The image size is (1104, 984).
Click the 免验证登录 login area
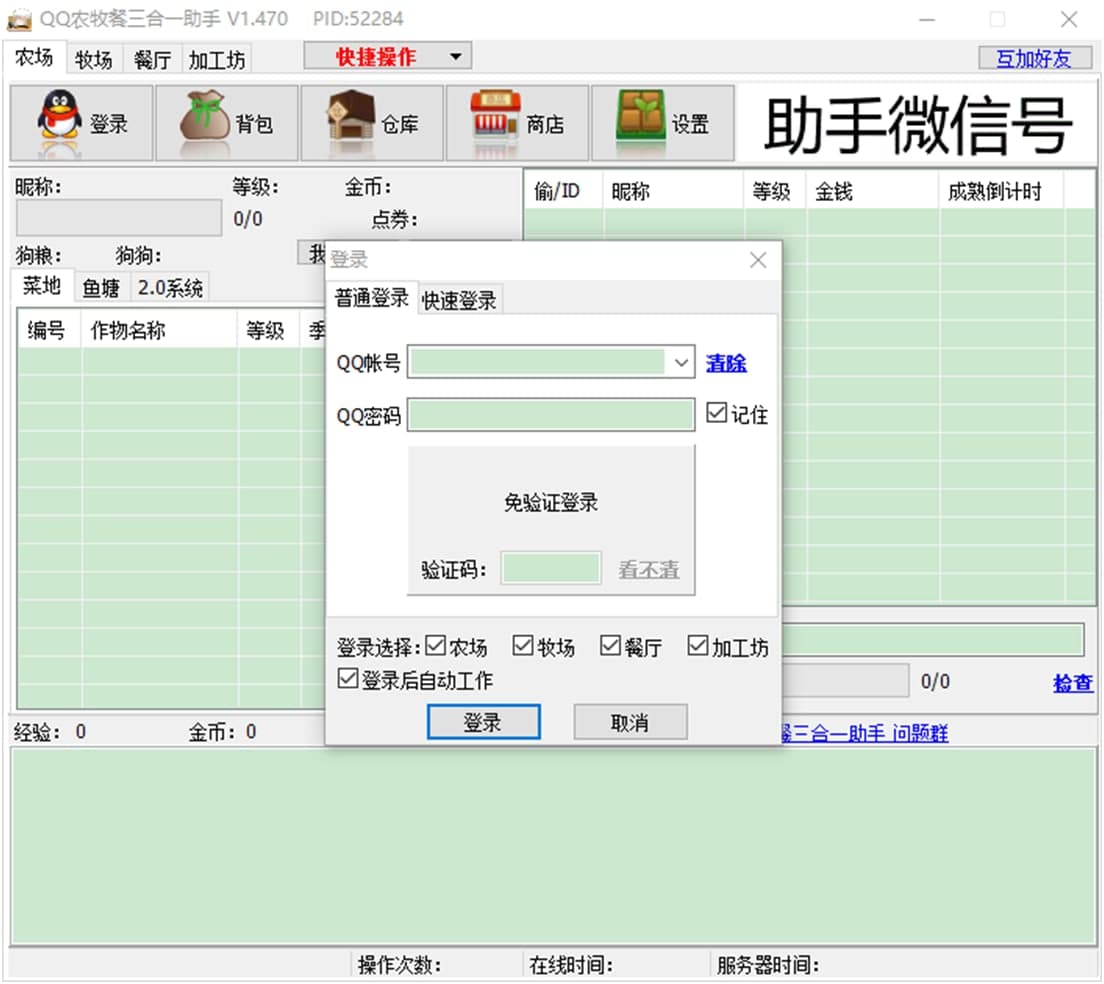[550, 503]
